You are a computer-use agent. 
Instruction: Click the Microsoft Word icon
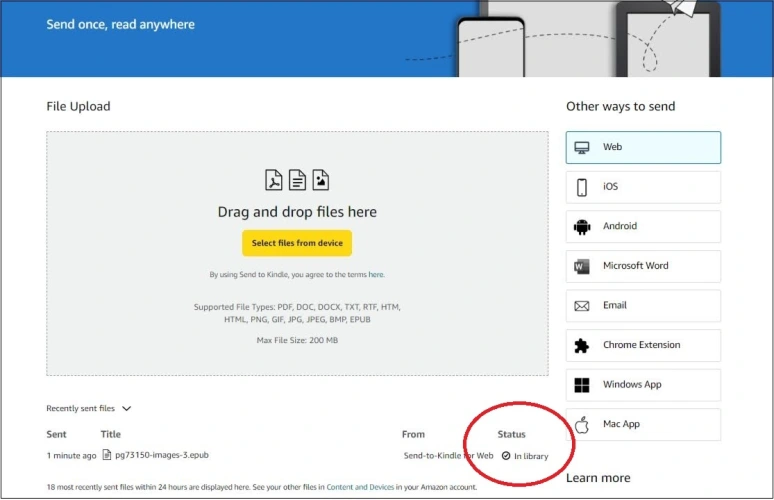click(582, 266)
